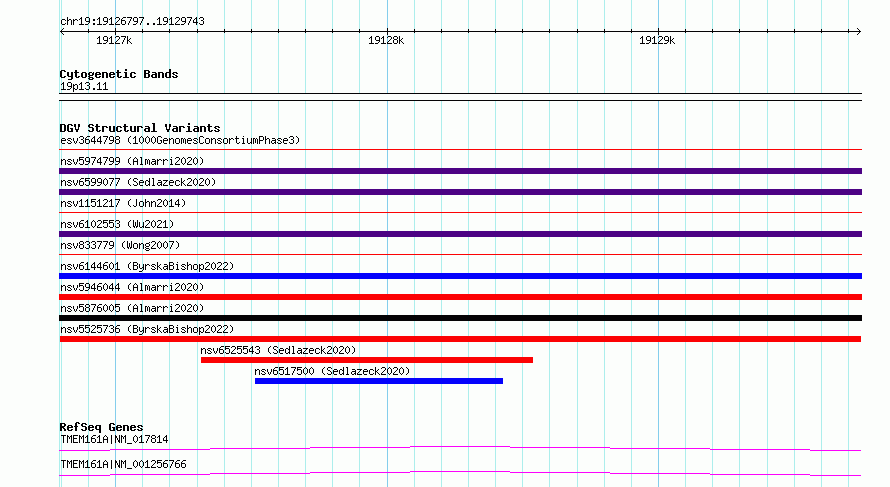890x487 pixels.
Task: Click the magenta transcript line under NM_001256766
Action: (460, 473)
